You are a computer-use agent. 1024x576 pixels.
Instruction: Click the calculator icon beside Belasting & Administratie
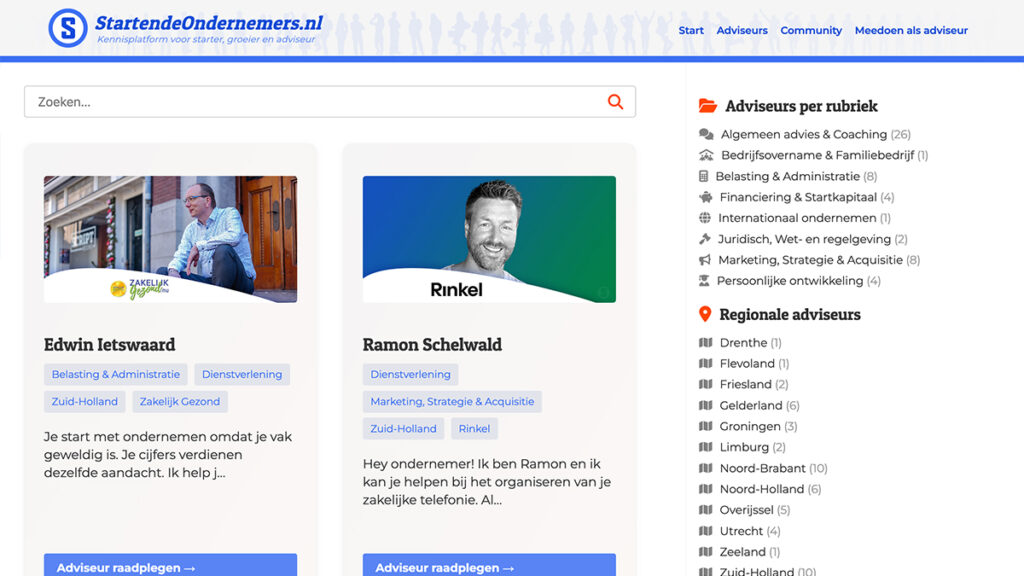[x=704, y=176]
